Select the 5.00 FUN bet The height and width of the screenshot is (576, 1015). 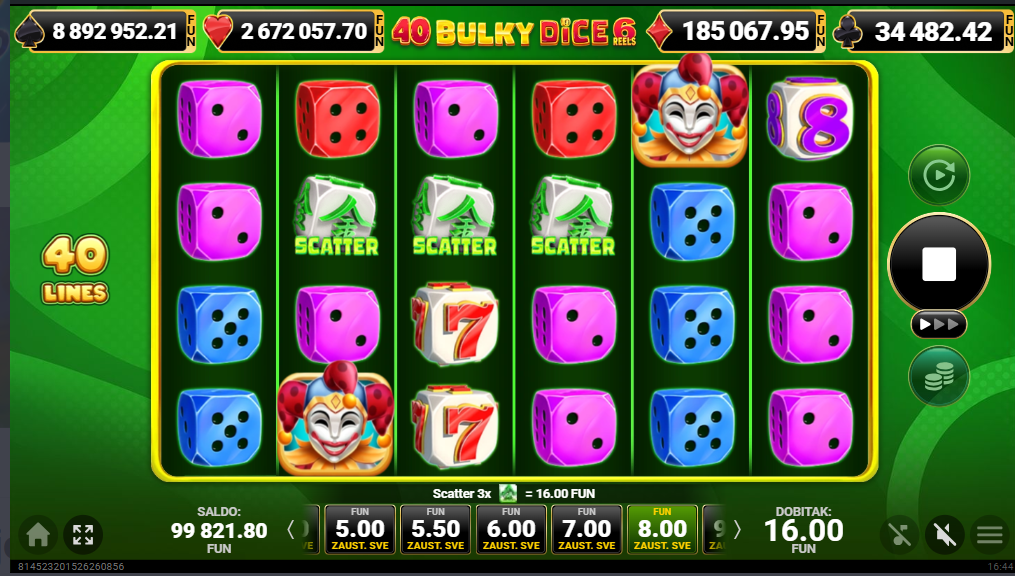tap(360, 529)
